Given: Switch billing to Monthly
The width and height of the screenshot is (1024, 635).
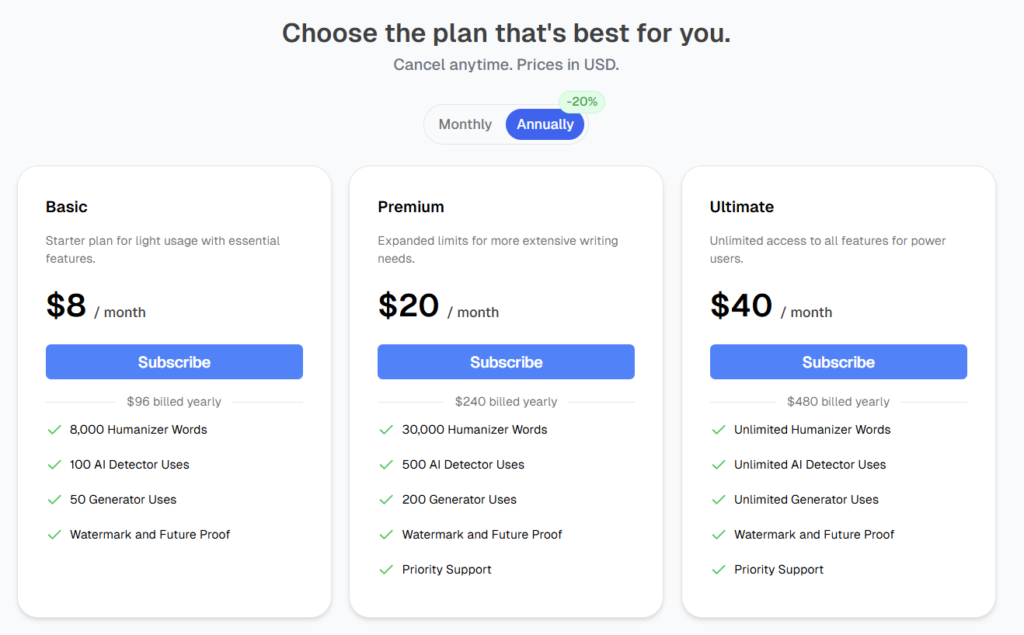Looking at the screenshot, I should point(465,125).
